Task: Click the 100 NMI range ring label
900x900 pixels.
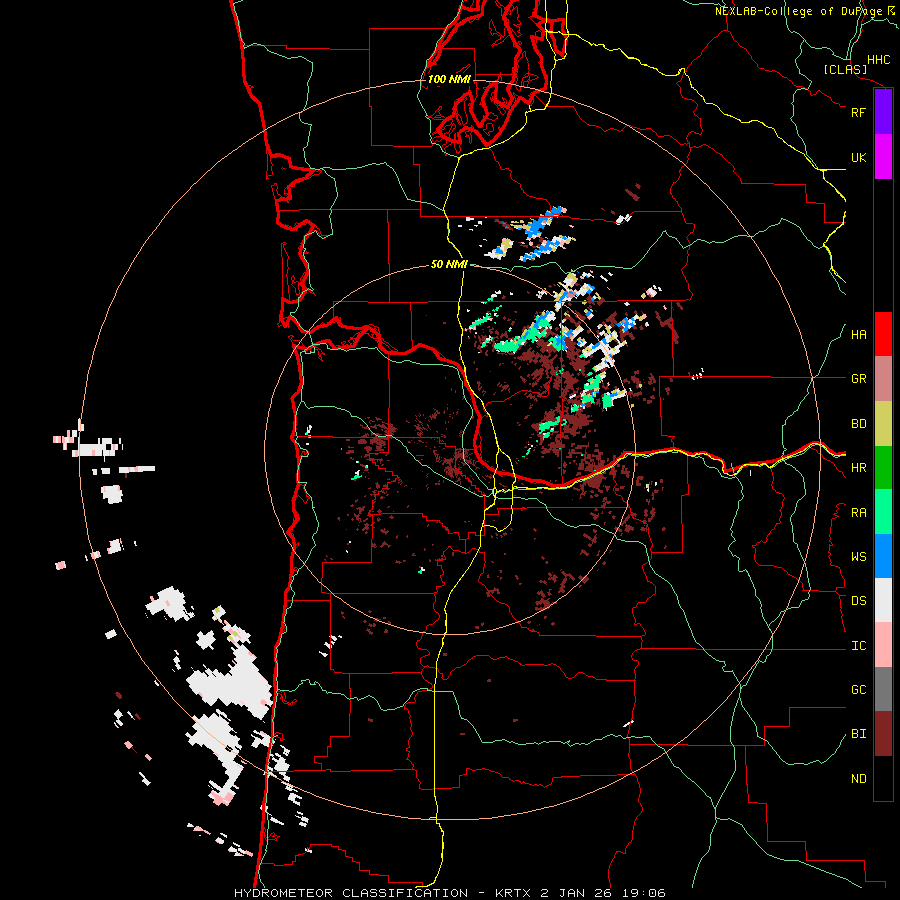Action: (449, 79)
